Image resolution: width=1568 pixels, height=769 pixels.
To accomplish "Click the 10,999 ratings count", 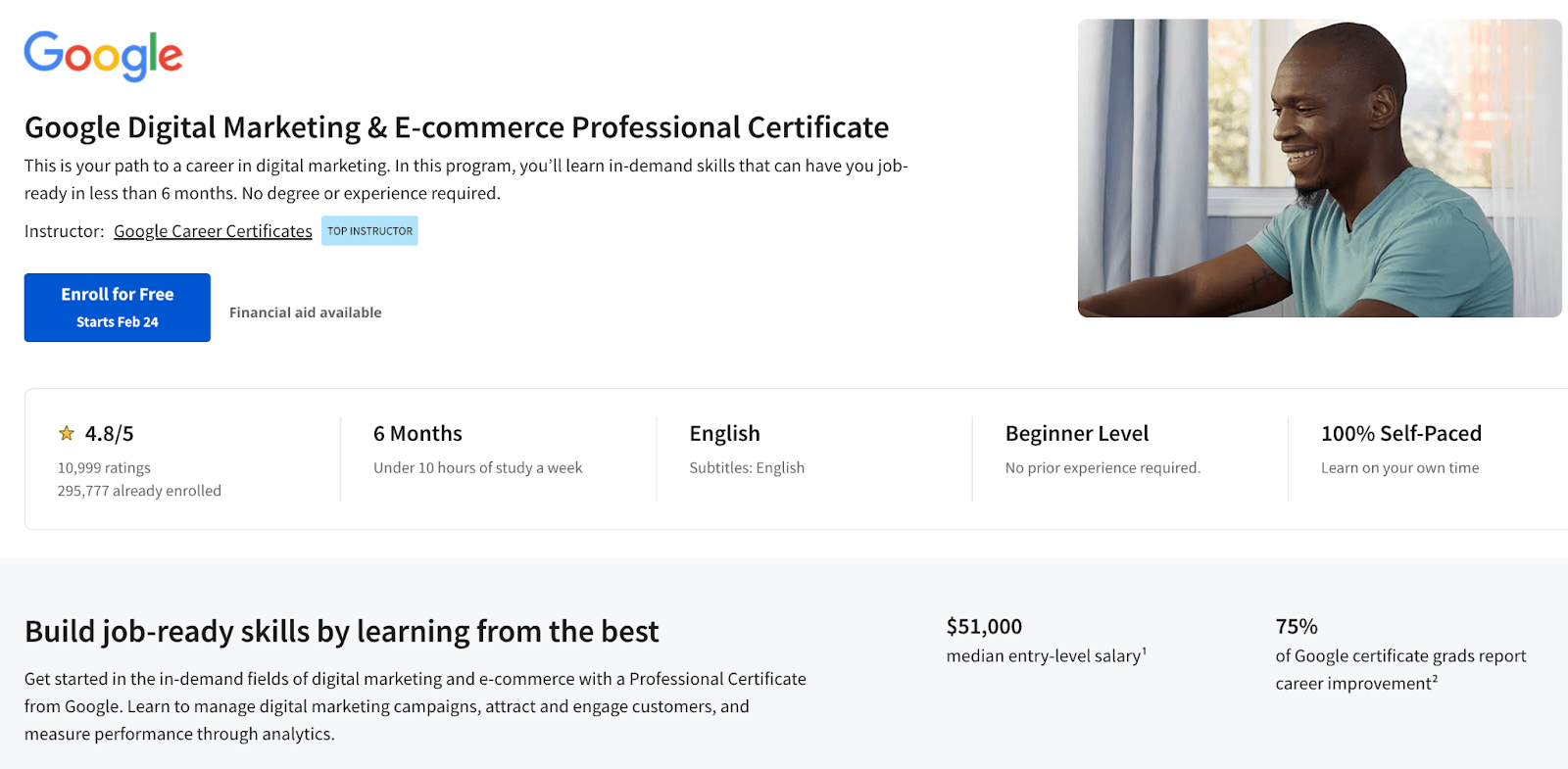I will [104, 468].
